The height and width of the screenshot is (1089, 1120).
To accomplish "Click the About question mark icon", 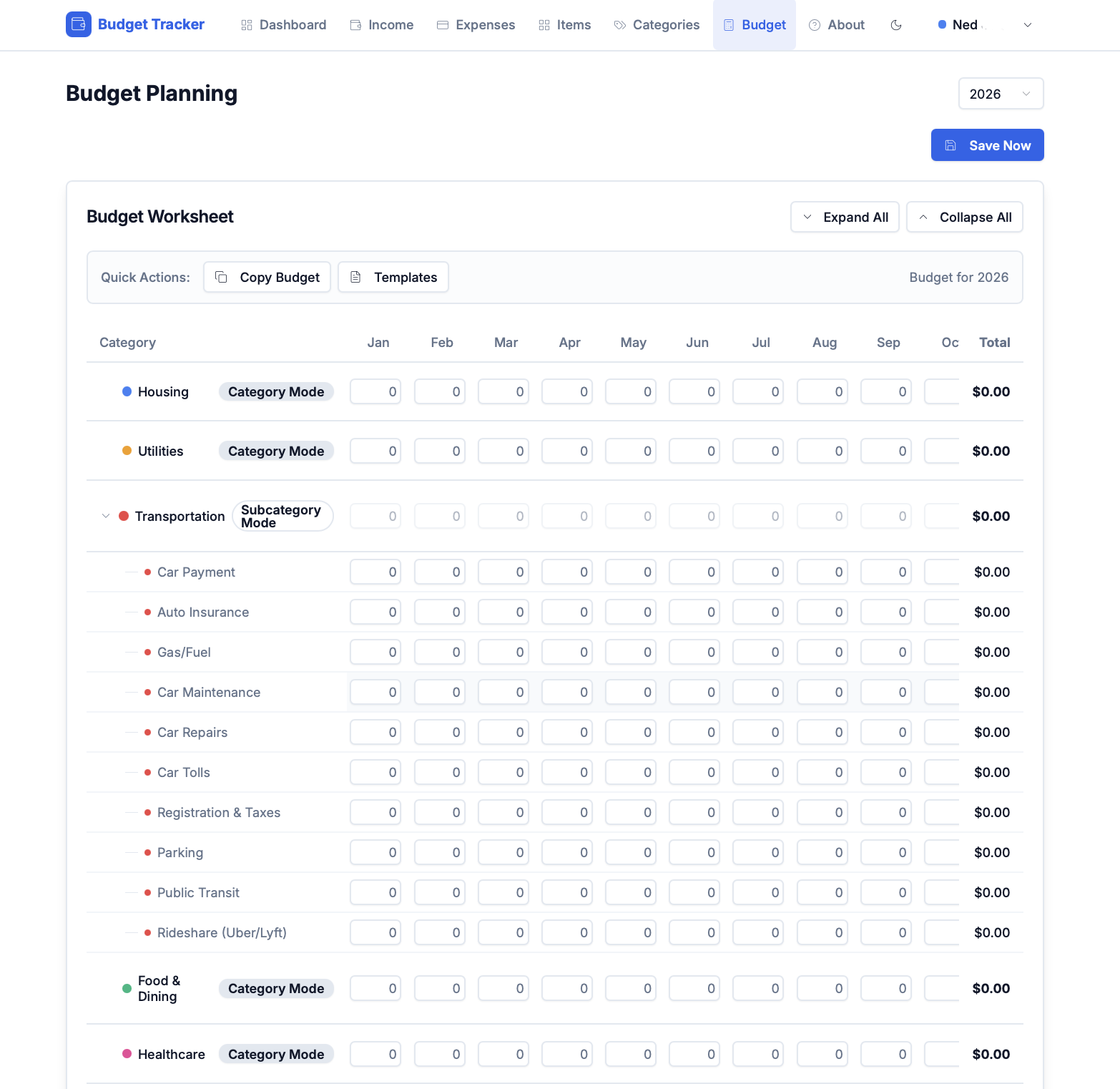I will pyautogui.click(x=814, y=25).
